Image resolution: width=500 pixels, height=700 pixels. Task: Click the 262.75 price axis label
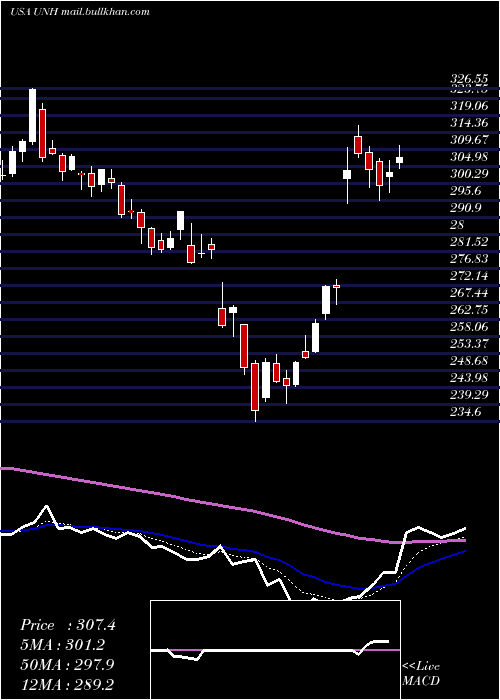tap(469, 309)
